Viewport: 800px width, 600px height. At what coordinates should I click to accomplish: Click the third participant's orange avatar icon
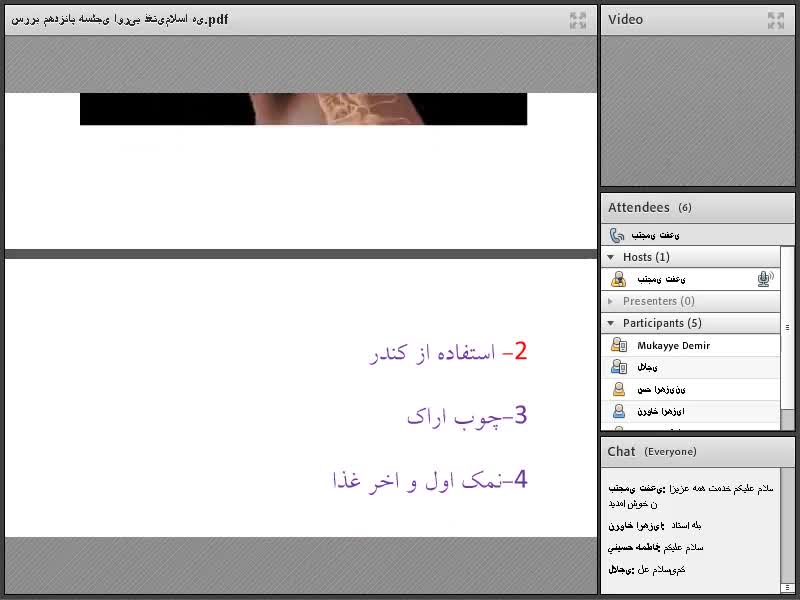pyautogui.click(x=618, y=389)
